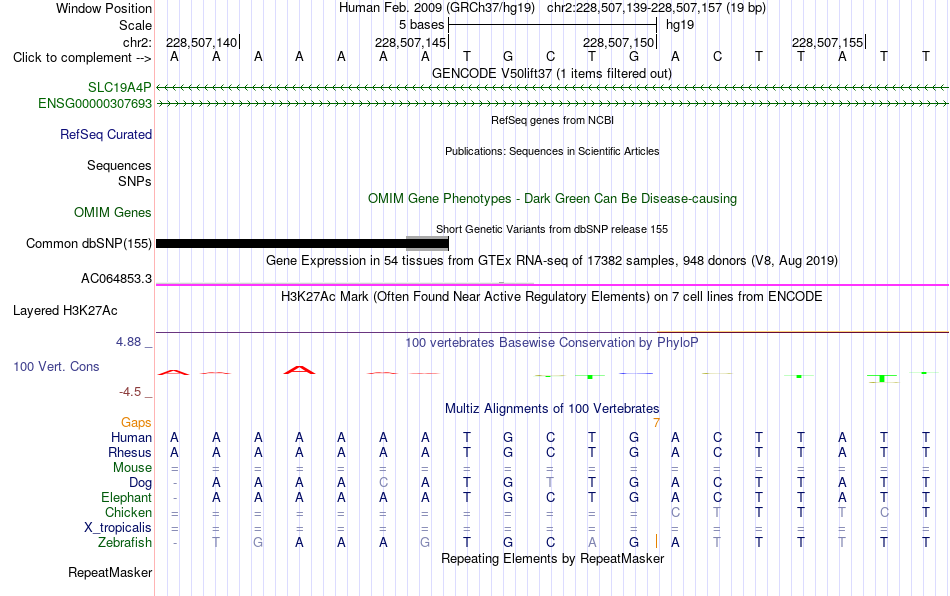Click the Dog alignment row label
950x596 pixels.
[x=140, y=483]
